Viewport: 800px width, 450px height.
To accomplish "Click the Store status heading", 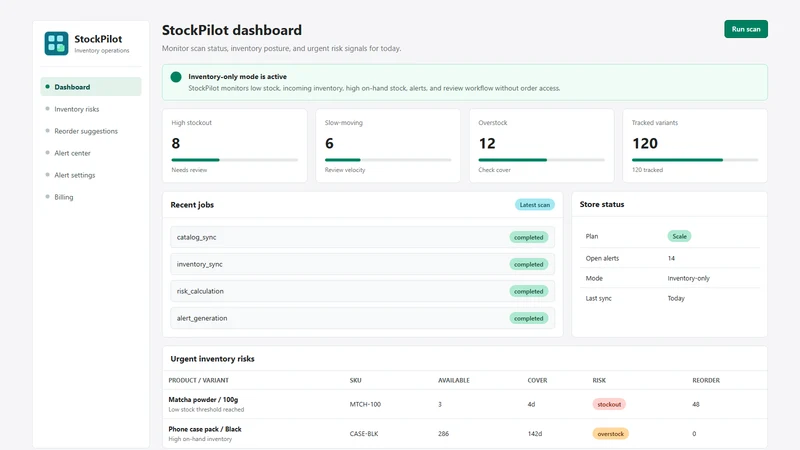I will point(602,204).
